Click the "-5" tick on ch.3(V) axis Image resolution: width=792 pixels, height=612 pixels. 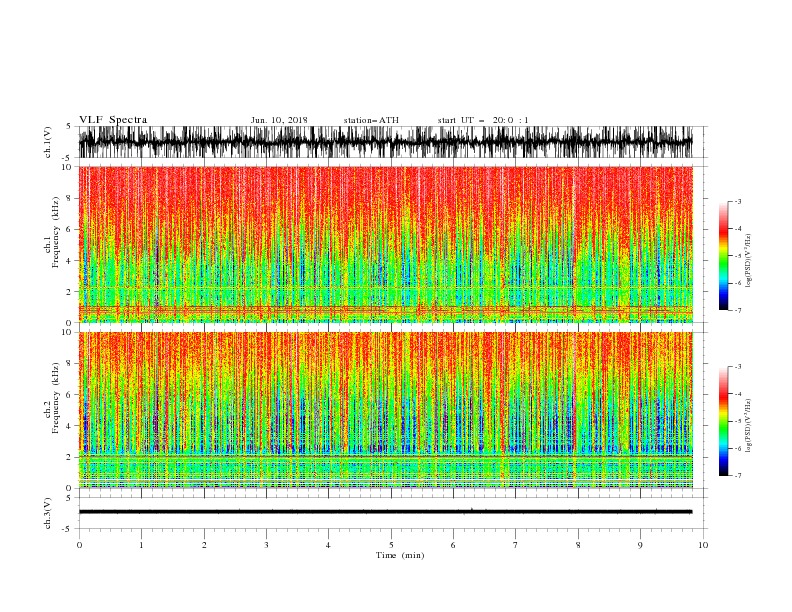(67, 529)
